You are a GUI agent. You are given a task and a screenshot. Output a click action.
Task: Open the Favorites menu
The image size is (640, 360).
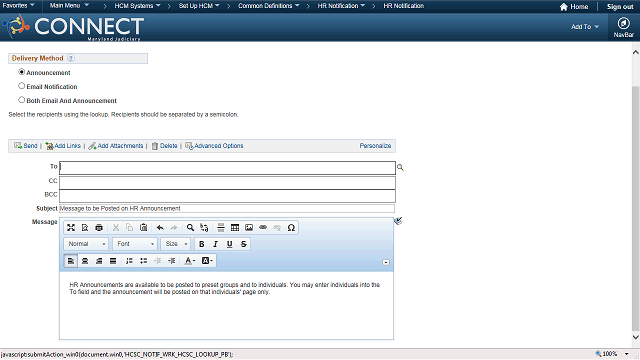point(18,5)
